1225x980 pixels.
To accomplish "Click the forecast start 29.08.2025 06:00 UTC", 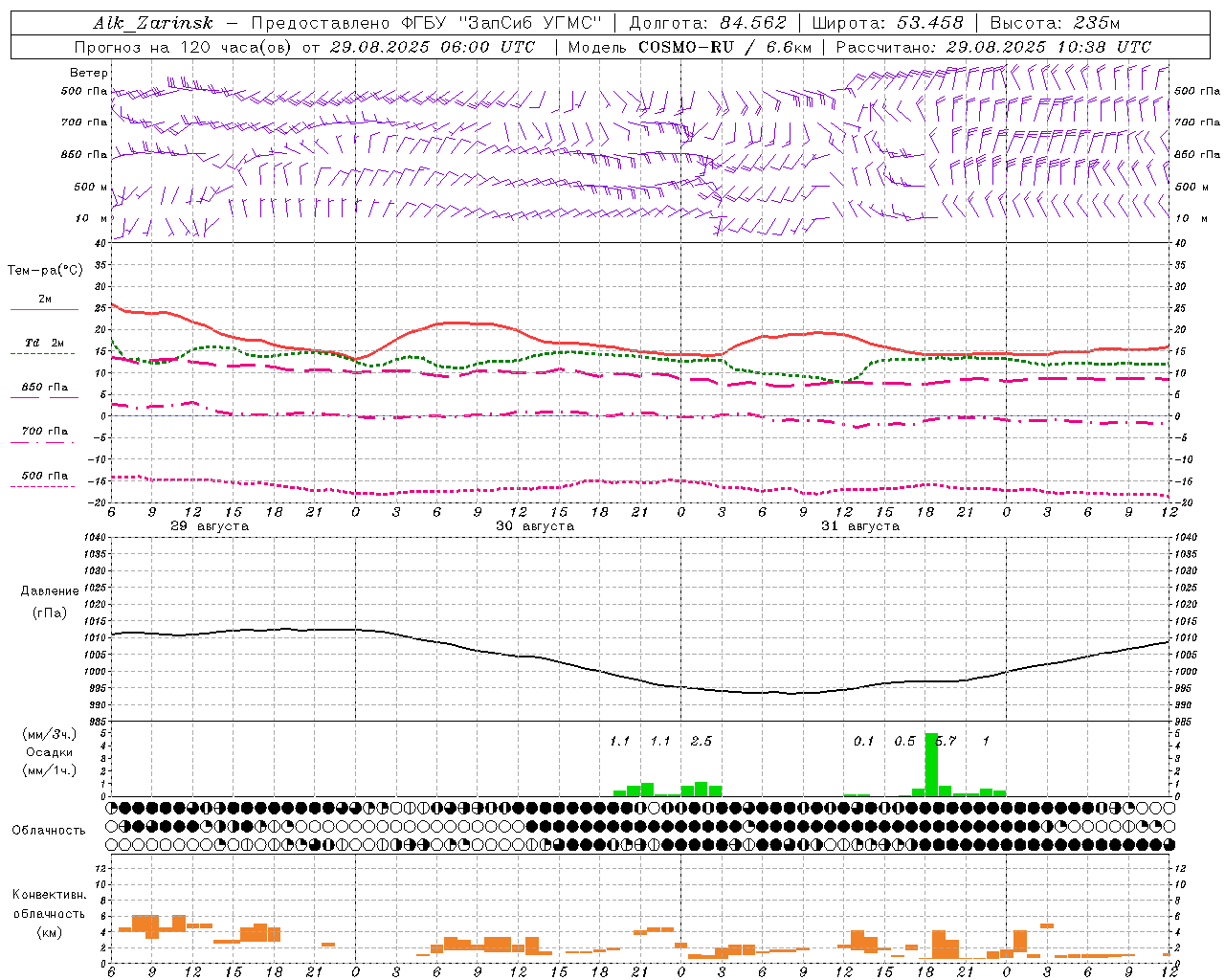I will pyautogui.click(x=432, y=46).
